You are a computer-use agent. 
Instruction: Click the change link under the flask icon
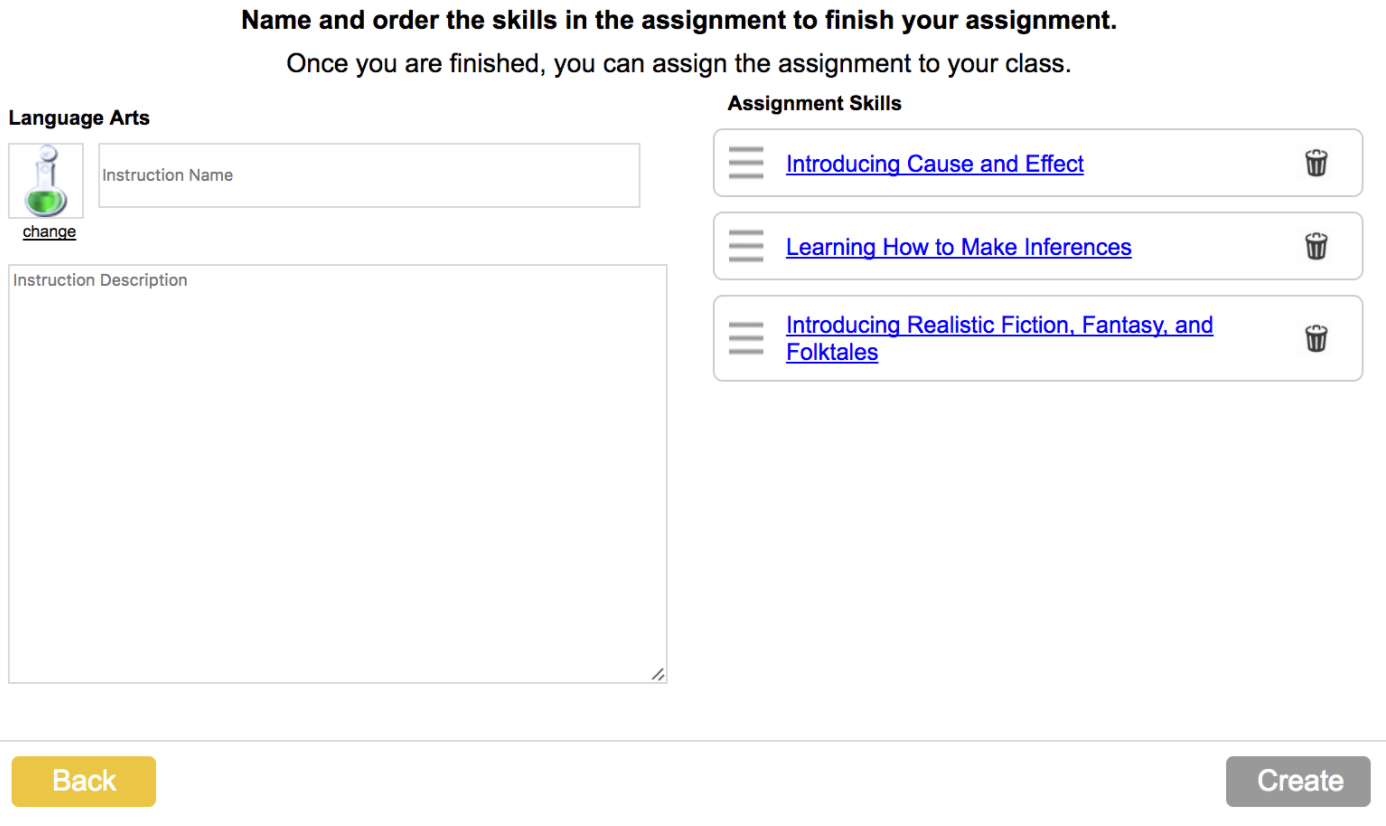(x=49, y=232)
